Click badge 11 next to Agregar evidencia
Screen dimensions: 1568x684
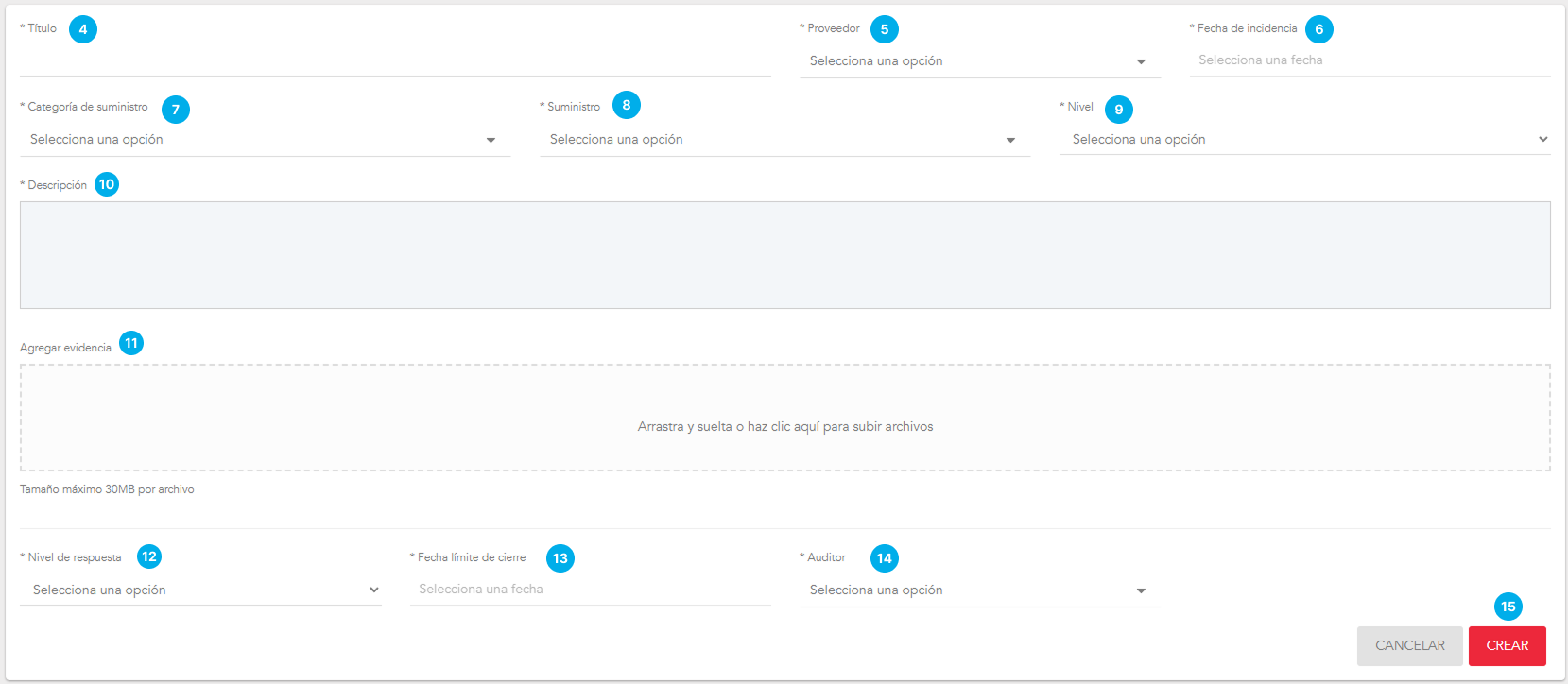tap(131, 343)
